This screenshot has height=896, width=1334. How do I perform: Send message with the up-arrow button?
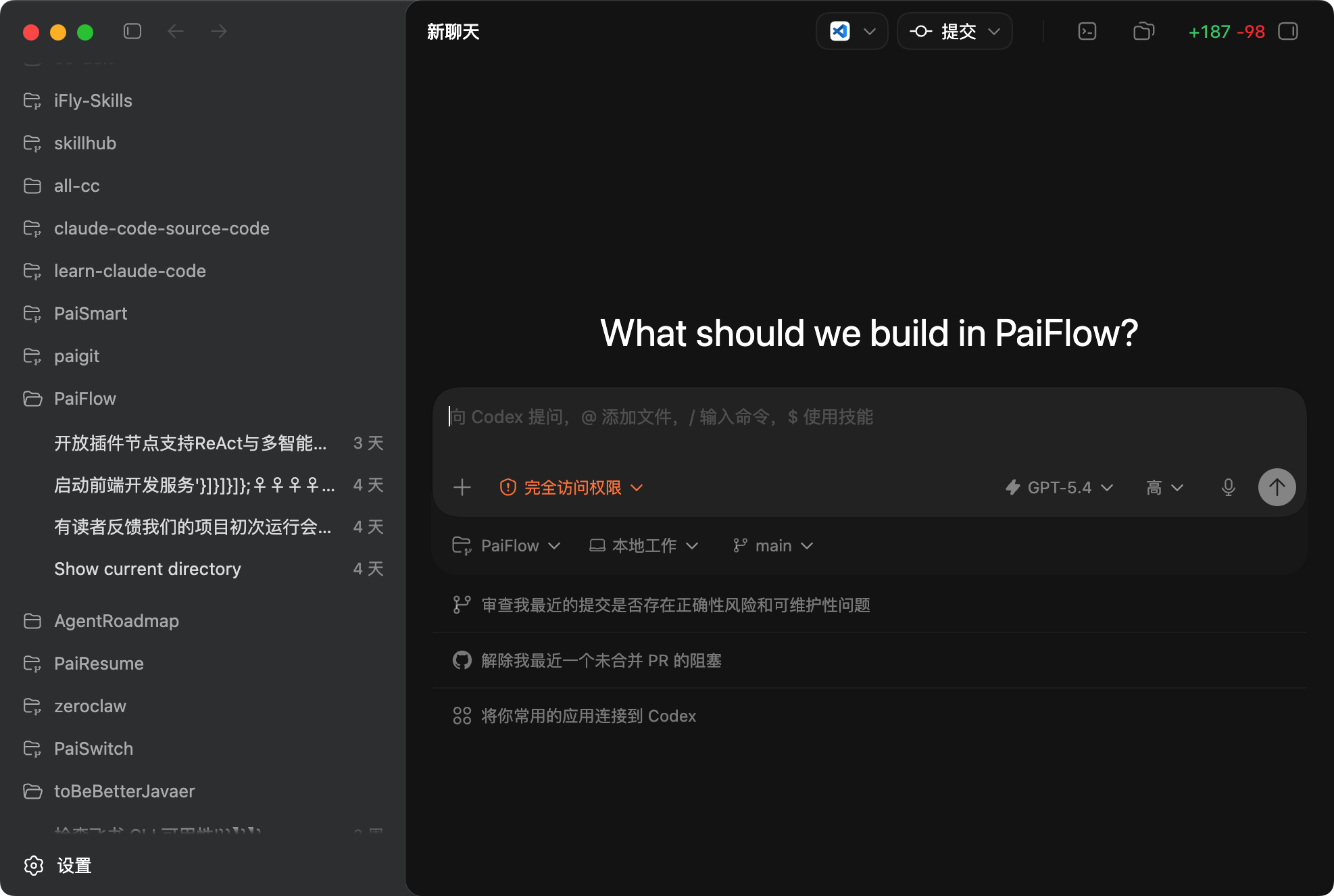click(1277, 487)
